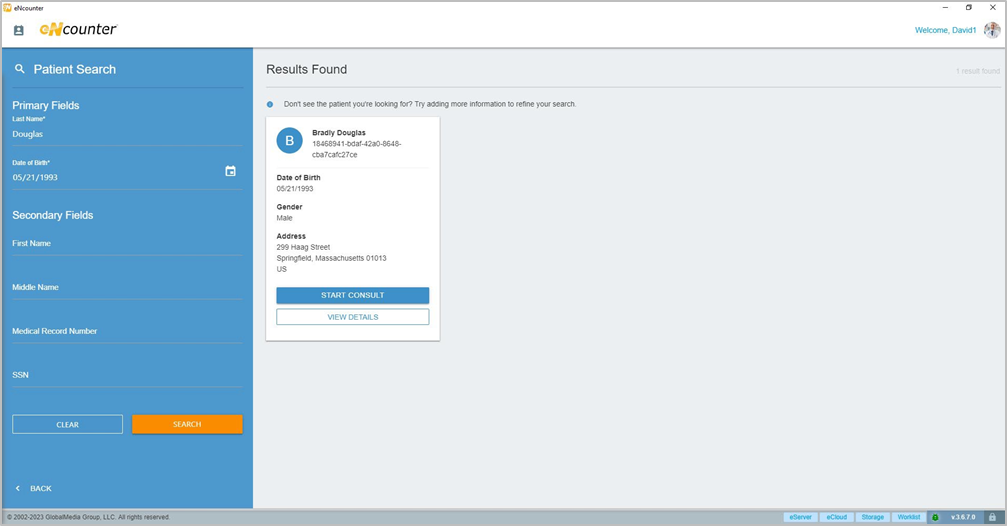The height and width of the screenshot is (526, 1007).
Task: Select the Storage status indicator
Action: [873, 517]
